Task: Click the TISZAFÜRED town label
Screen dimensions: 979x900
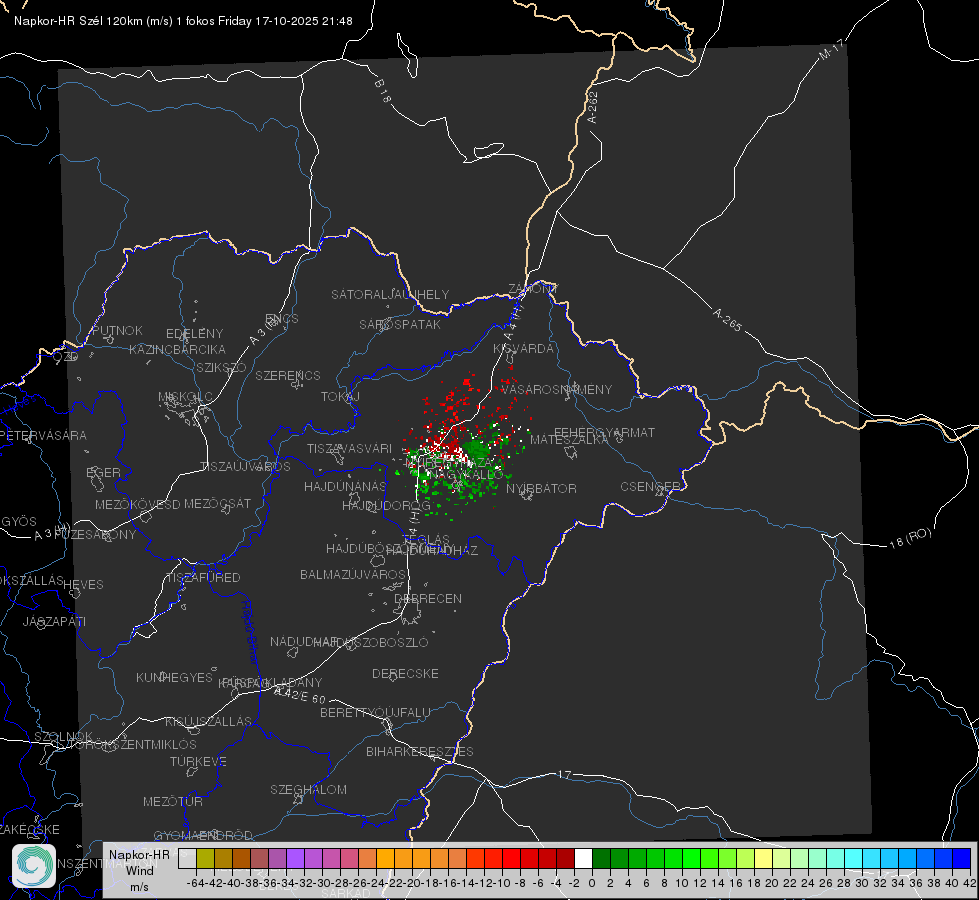Action: [203, 578]
